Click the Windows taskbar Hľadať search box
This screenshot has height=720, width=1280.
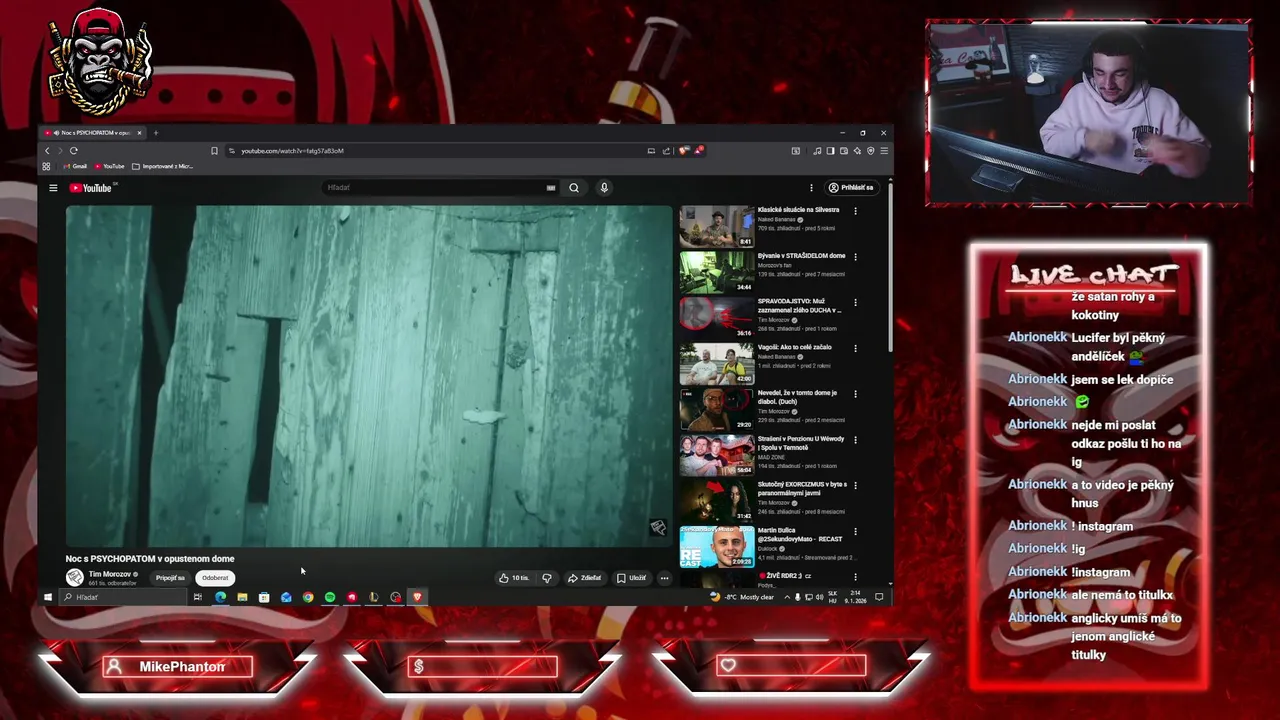click(123, 597)
